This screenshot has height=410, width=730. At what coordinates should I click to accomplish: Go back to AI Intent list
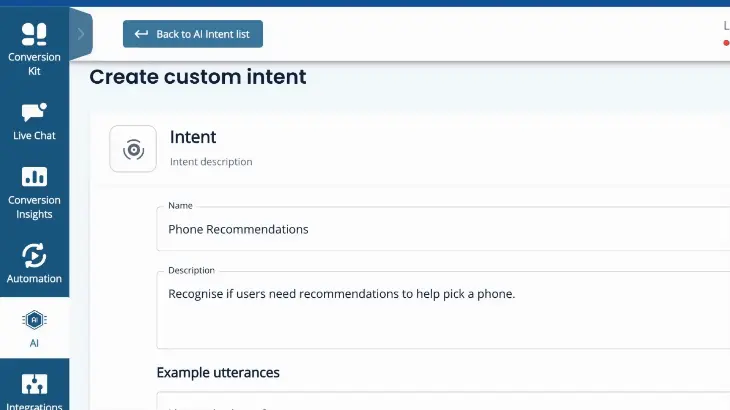(193, 34)
